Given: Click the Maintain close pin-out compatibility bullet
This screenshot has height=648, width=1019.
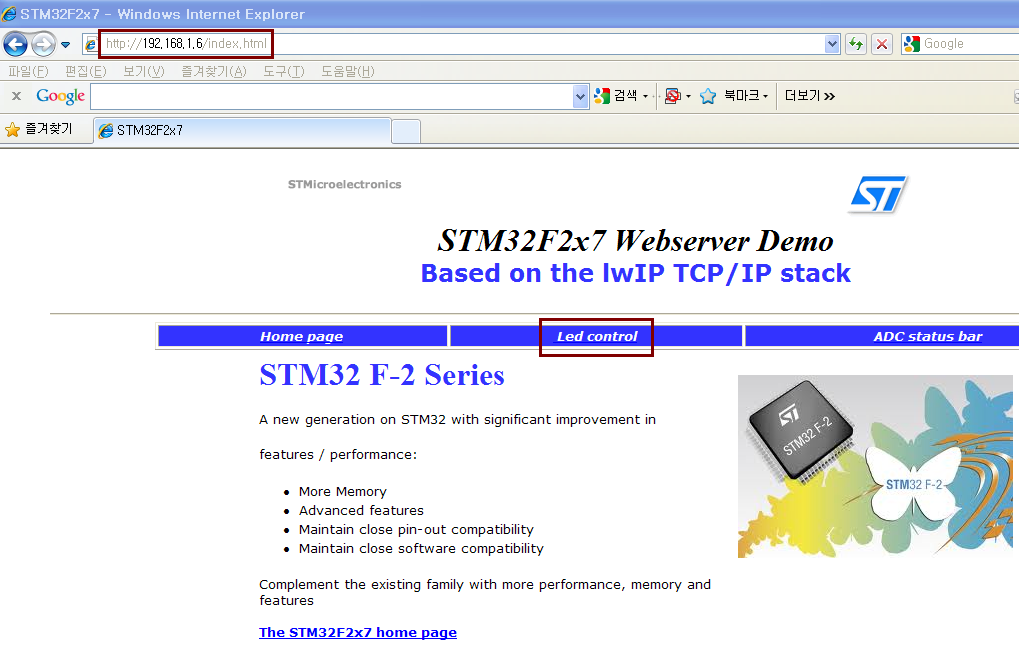Looking at the screenshot, I should point(416,530).
